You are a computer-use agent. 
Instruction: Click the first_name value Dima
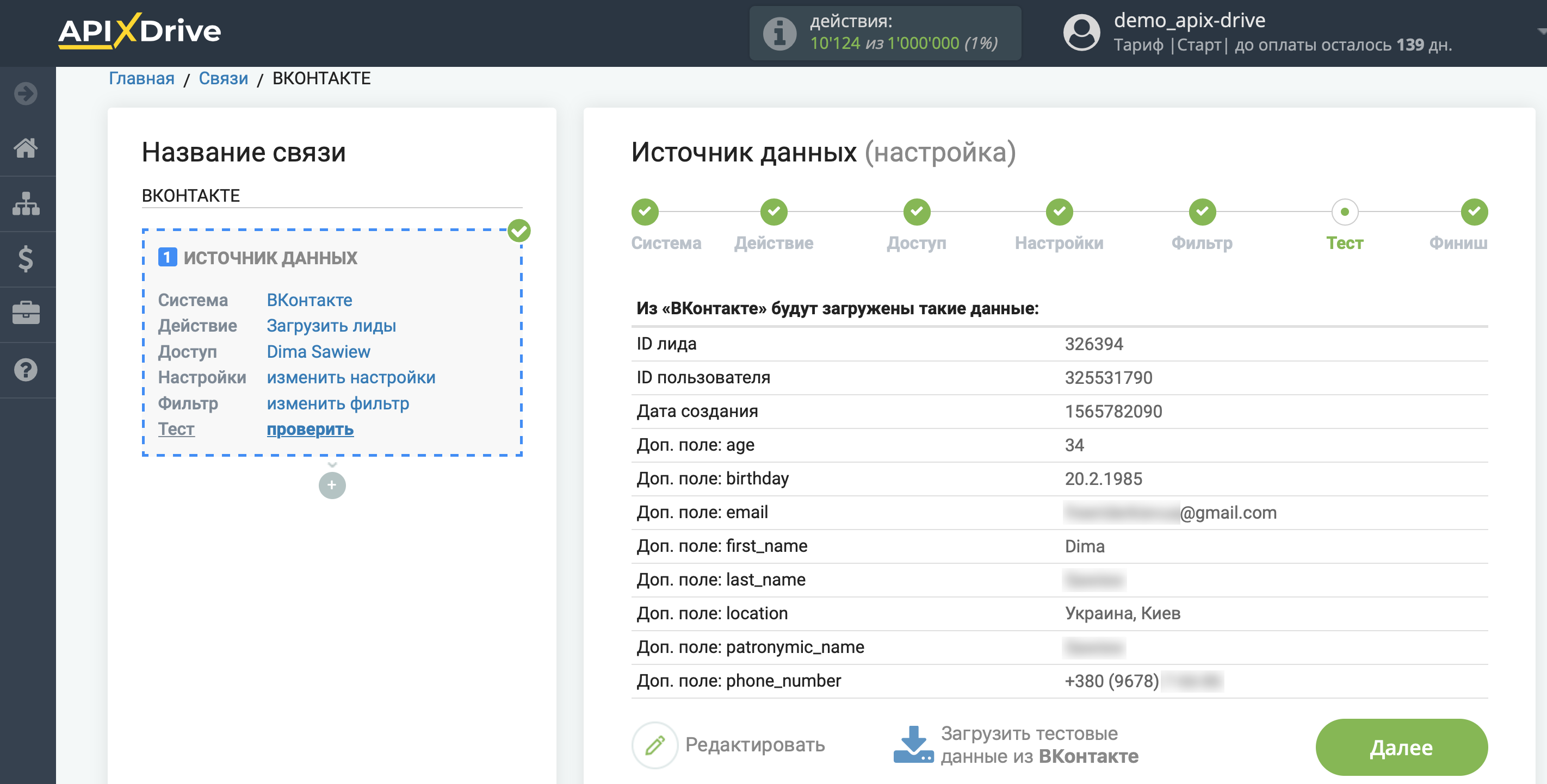tap(1084, 546)
